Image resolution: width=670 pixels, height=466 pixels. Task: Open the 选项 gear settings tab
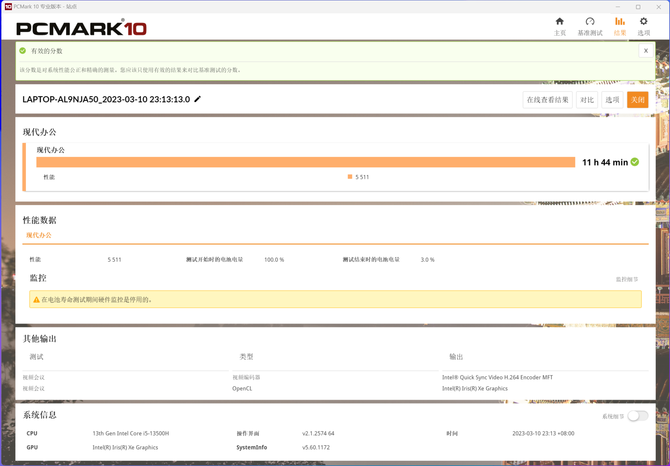point(644,26)
